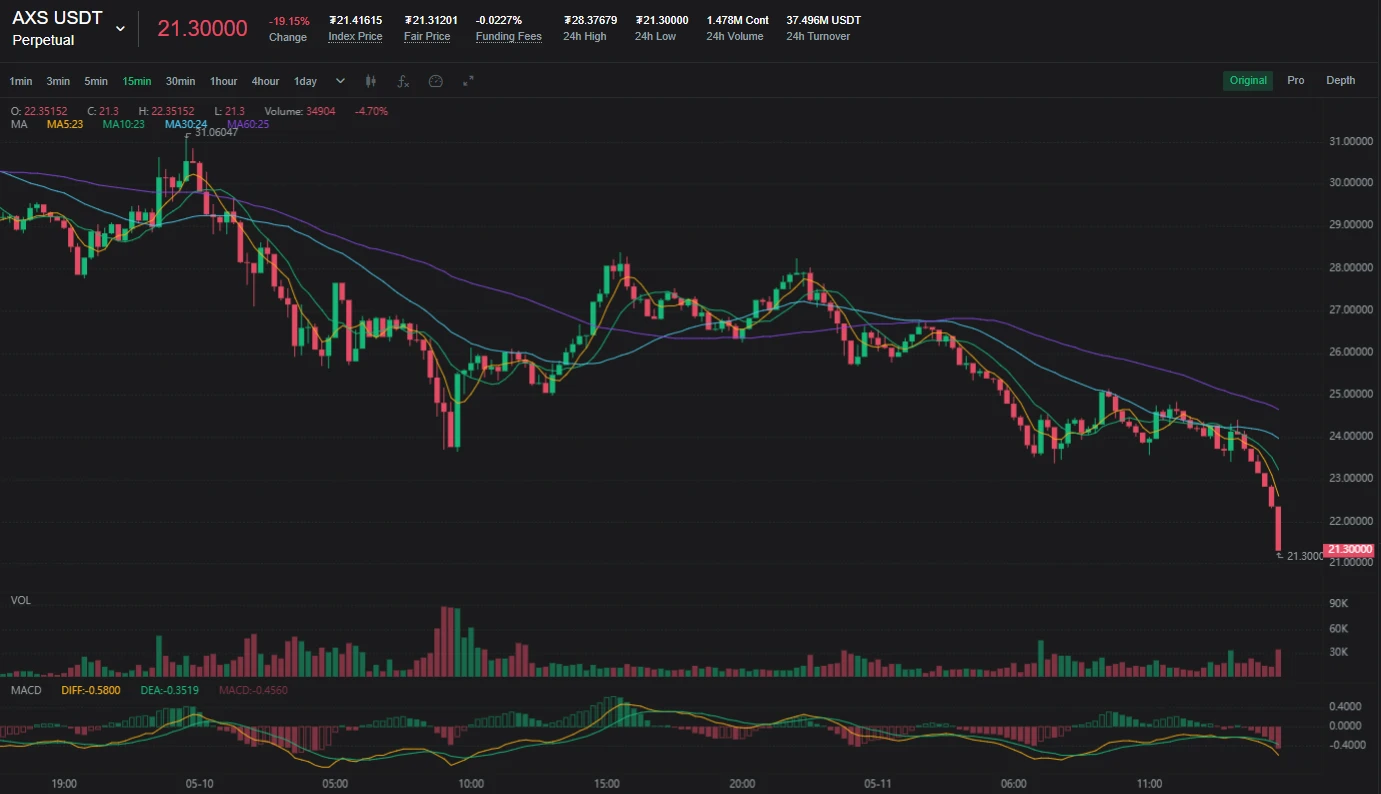Click the 15:00 time axis label
Screen dimensions: 1381x794
(606, 784)
